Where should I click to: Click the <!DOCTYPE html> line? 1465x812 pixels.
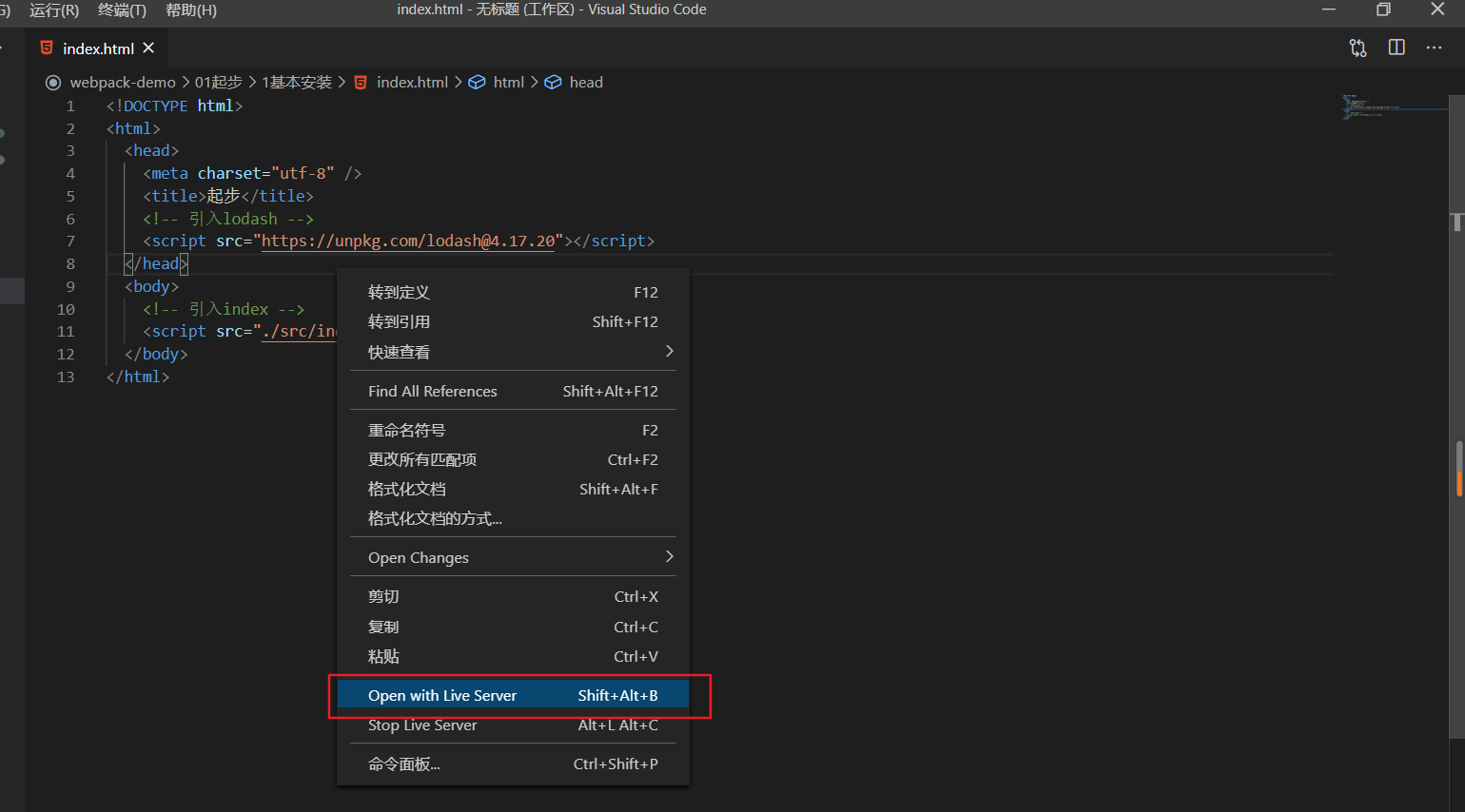click(x=174, y=106)
